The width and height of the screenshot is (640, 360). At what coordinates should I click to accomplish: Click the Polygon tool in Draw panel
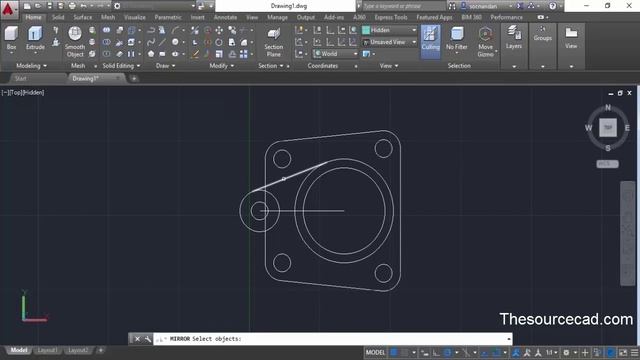click(x=151, y=54)
